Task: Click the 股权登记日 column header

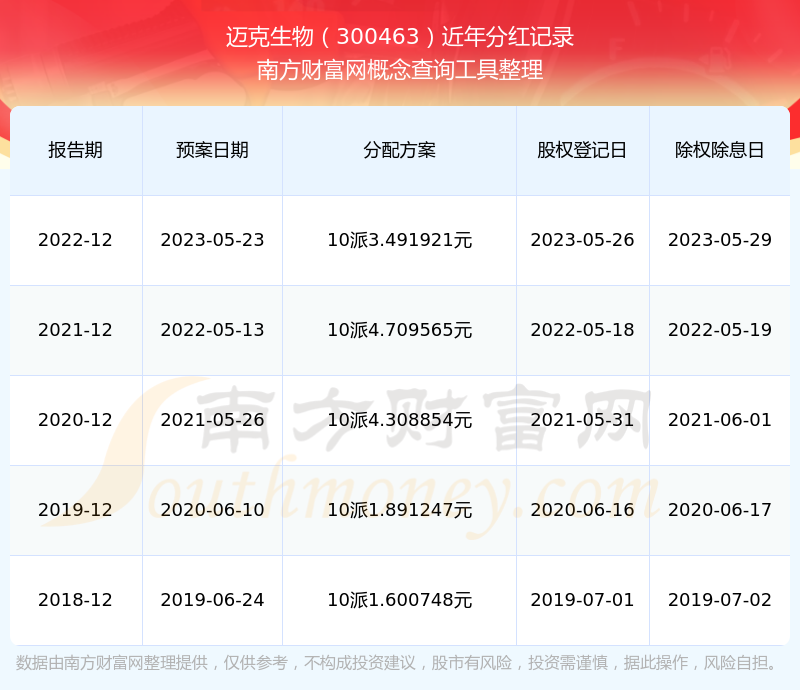Action: (582, 150)
